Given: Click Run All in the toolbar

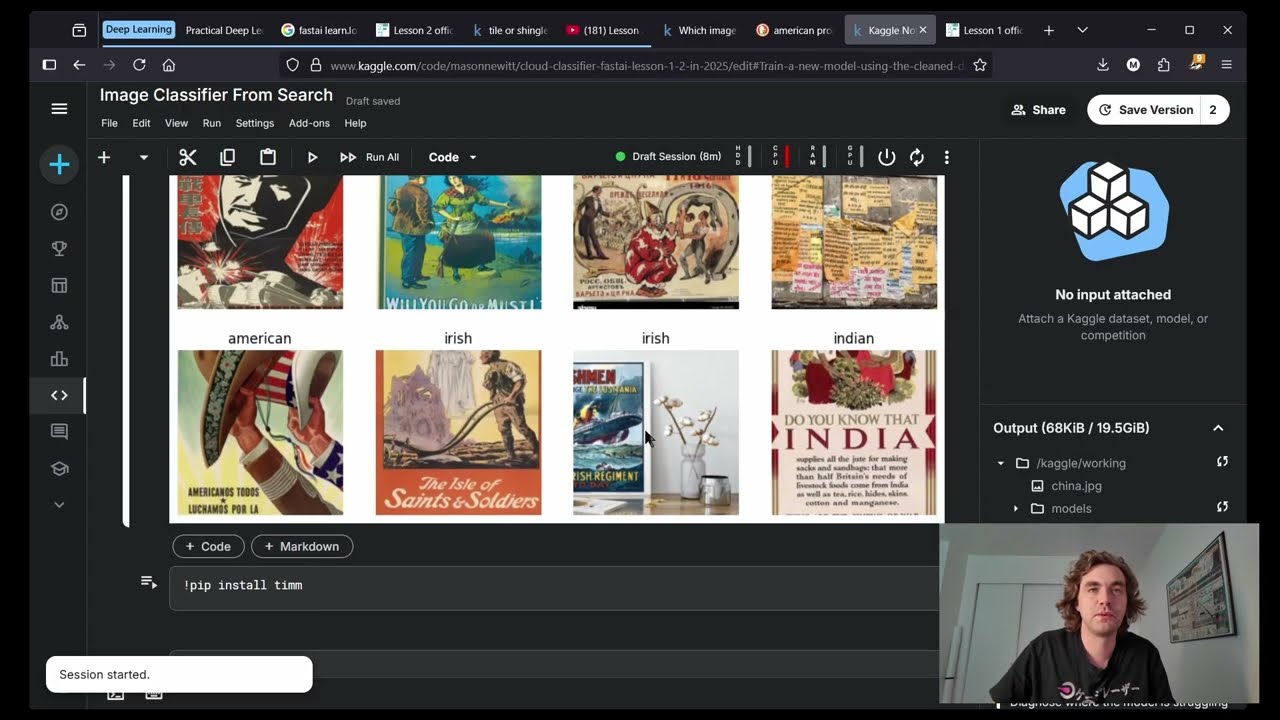Looking at the screenshot, I should point(370,157).
